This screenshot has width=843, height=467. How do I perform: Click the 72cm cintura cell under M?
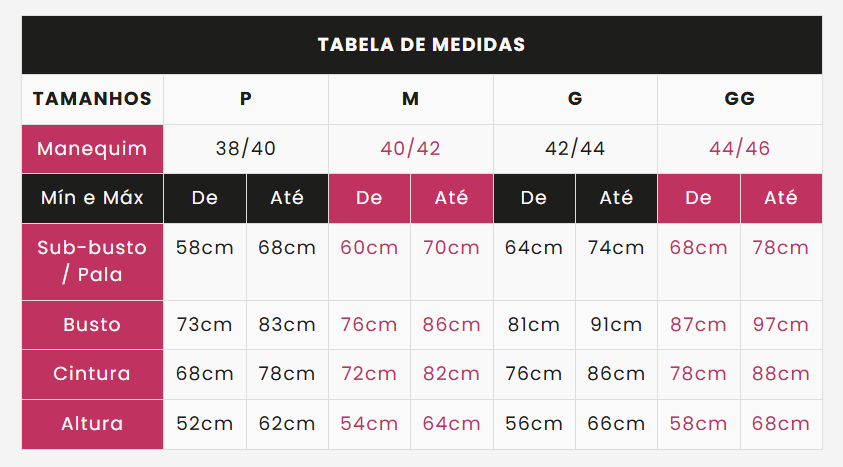point(369,374)
